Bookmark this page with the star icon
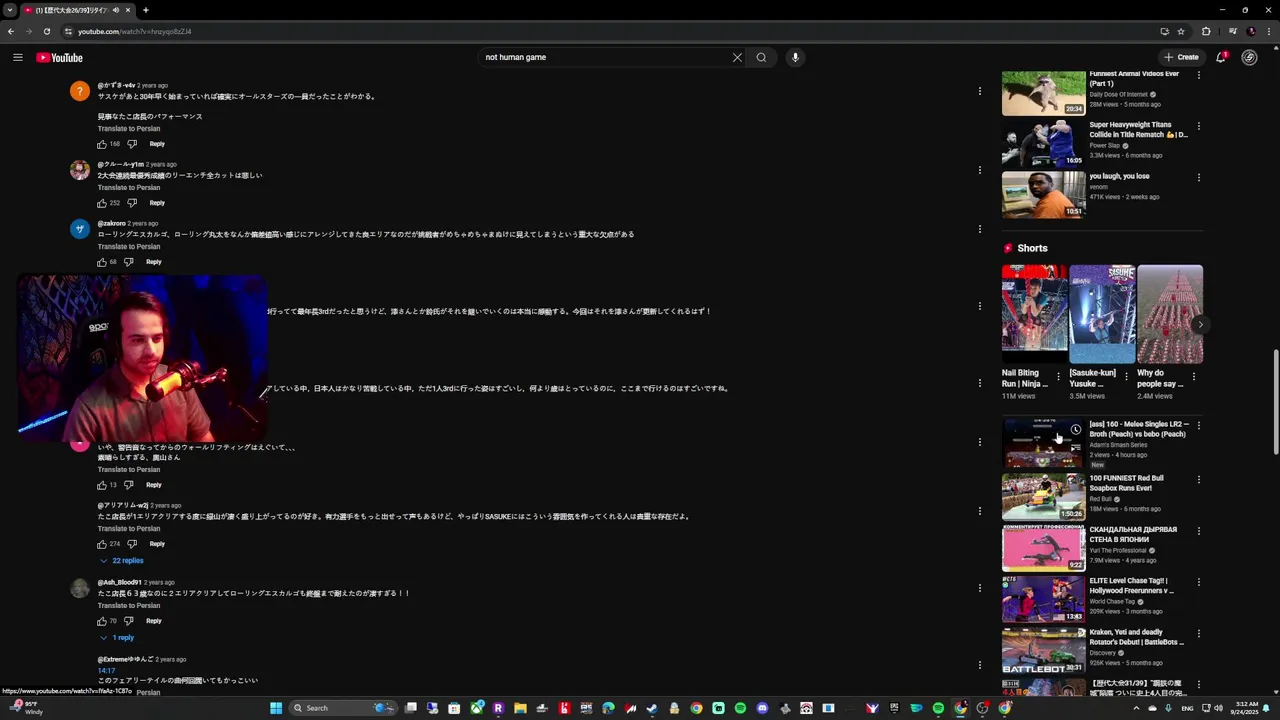Screen dimensions: 1280x720 [x=1181, y=31]
